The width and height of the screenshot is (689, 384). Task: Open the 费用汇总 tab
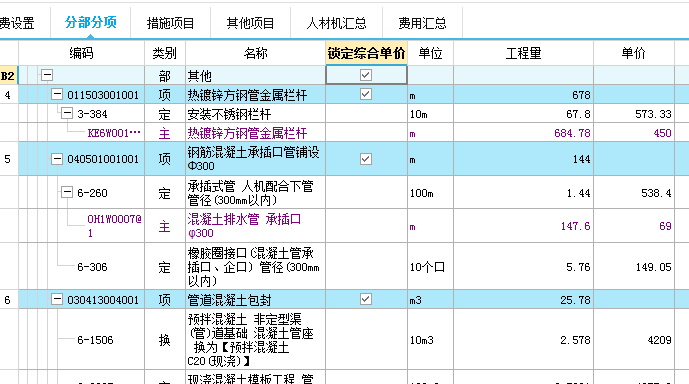422,23
